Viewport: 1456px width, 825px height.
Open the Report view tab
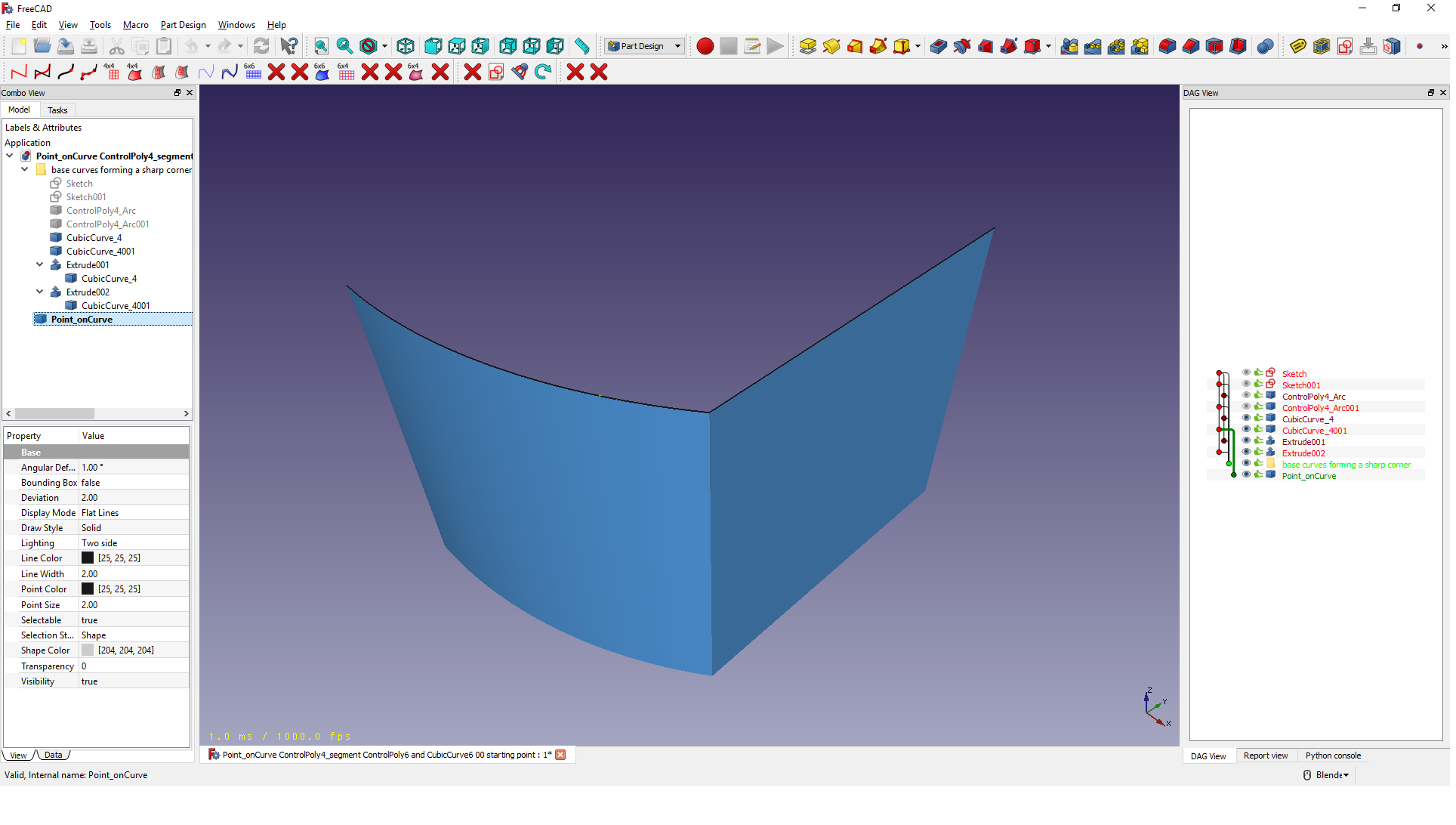point(1265,755)
